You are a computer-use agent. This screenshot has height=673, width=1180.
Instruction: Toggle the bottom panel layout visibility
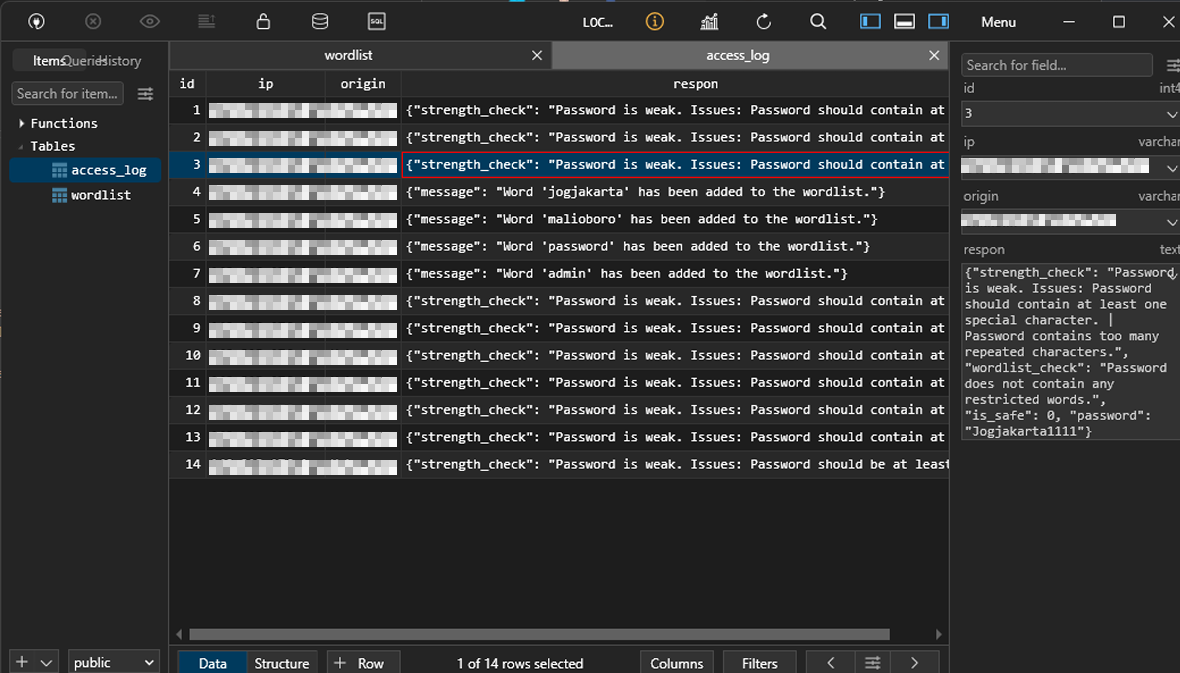click(904, 21)
